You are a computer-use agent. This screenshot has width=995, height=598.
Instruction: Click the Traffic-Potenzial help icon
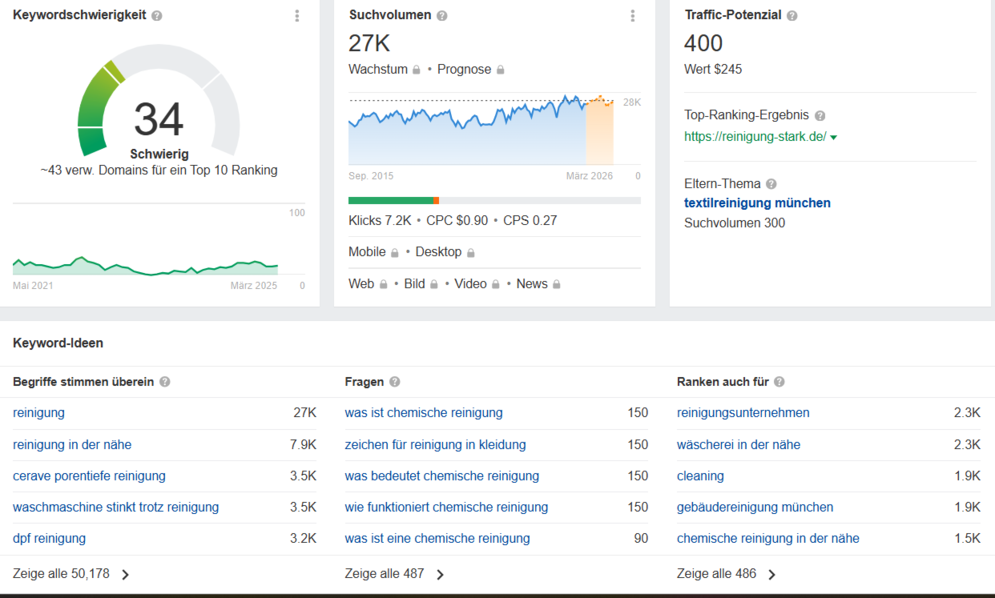pos(792,16)
